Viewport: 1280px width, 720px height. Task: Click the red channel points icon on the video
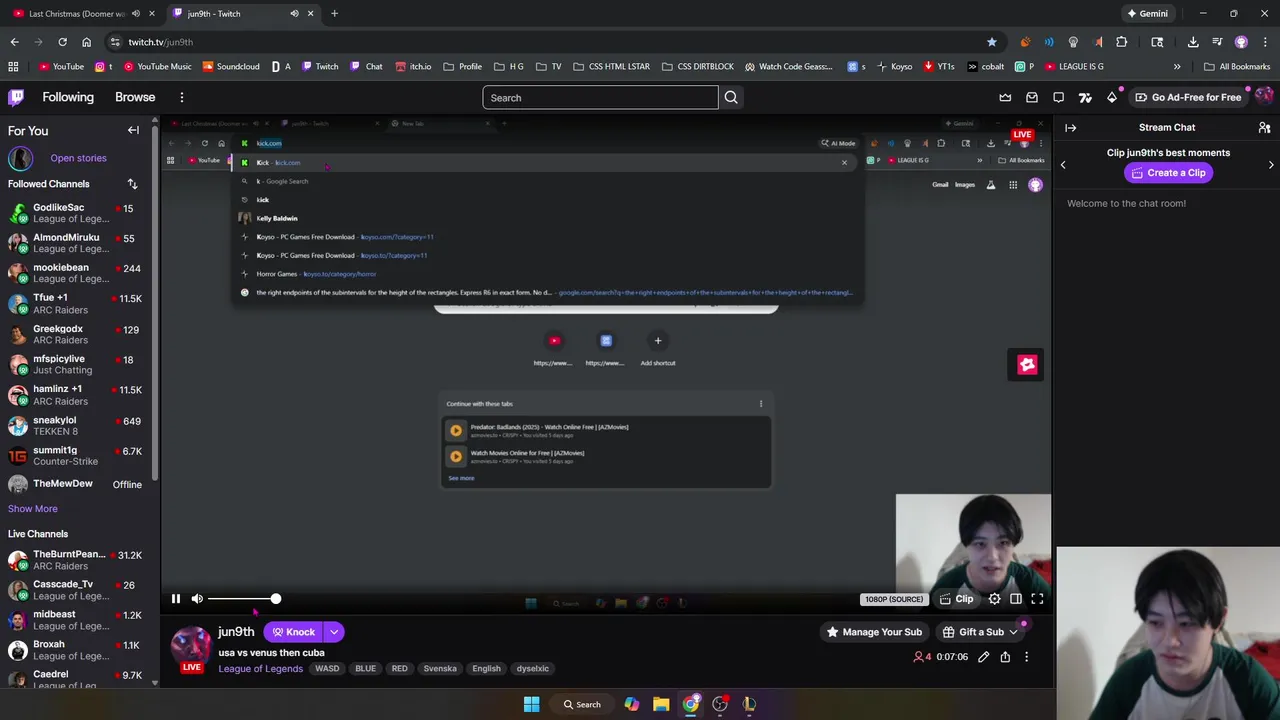click(x=1027, y=365)
